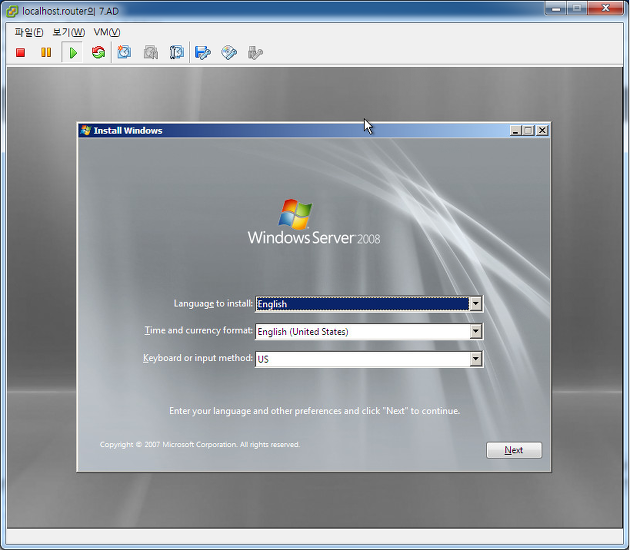Take a snapshot using the clock snapshot icon
The image size is (630, 550).
pos(124,52)
